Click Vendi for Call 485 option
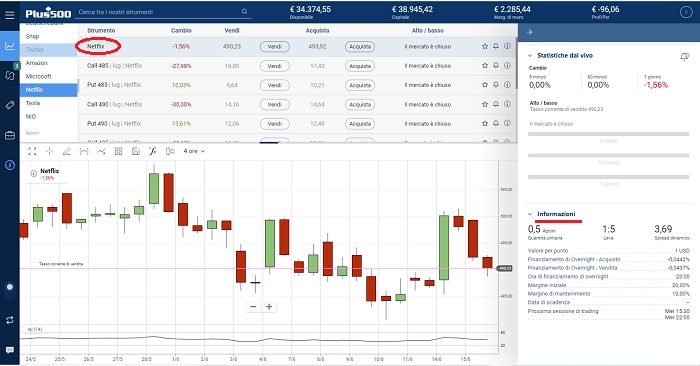The width and height of the screenshot is (700, 366). tap(275, 66)
